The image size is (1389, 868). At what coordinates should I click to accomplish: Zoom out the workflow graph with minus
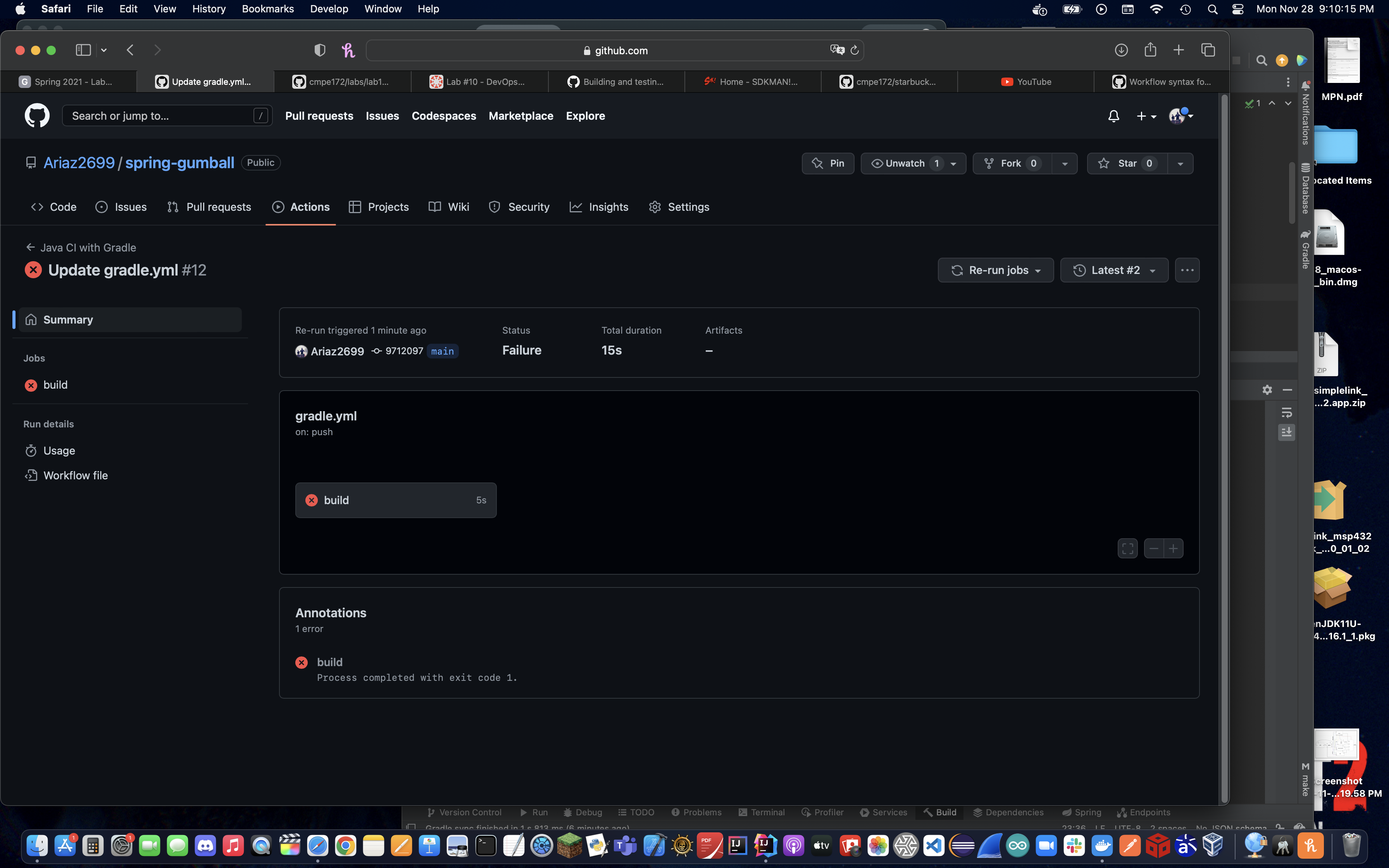tap(1154, 548)
